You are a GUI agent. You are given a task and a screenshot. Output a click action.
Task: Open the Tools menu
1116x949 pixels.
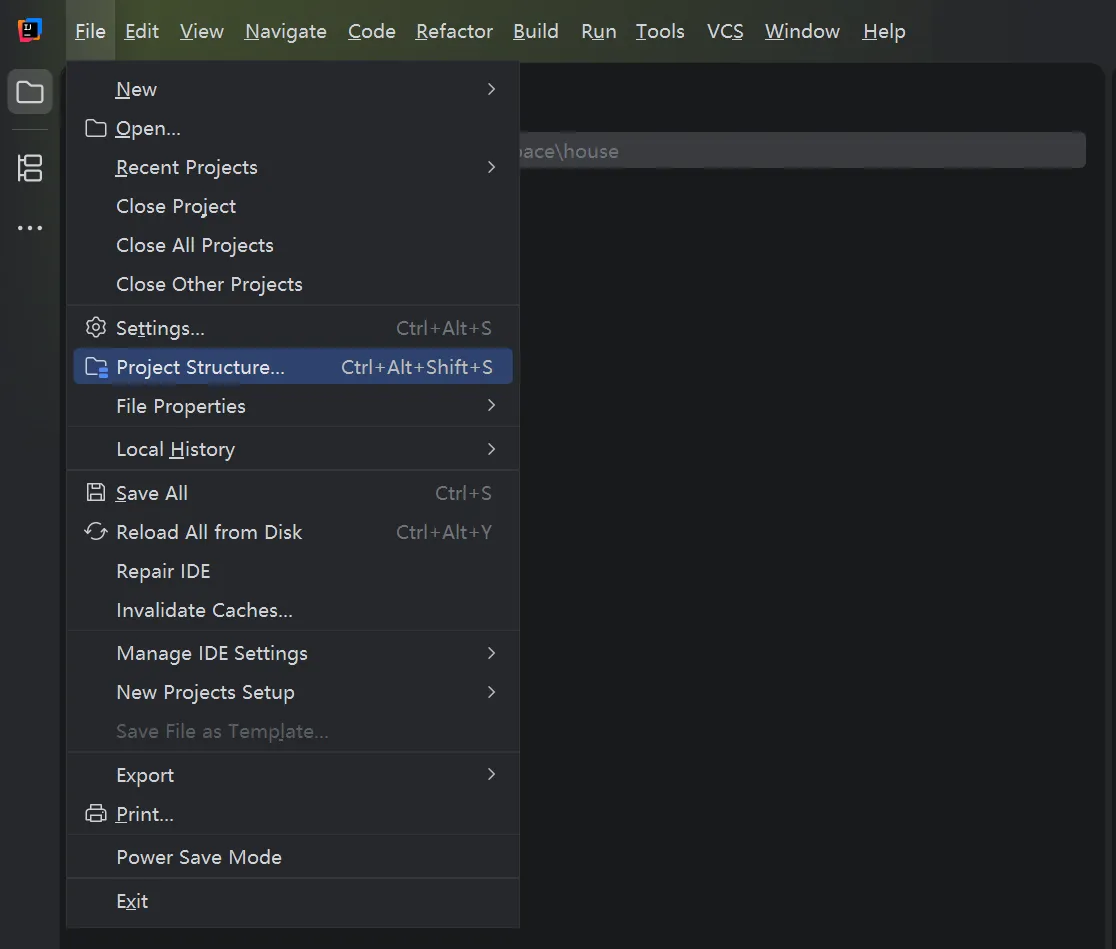tap(660, 31)
